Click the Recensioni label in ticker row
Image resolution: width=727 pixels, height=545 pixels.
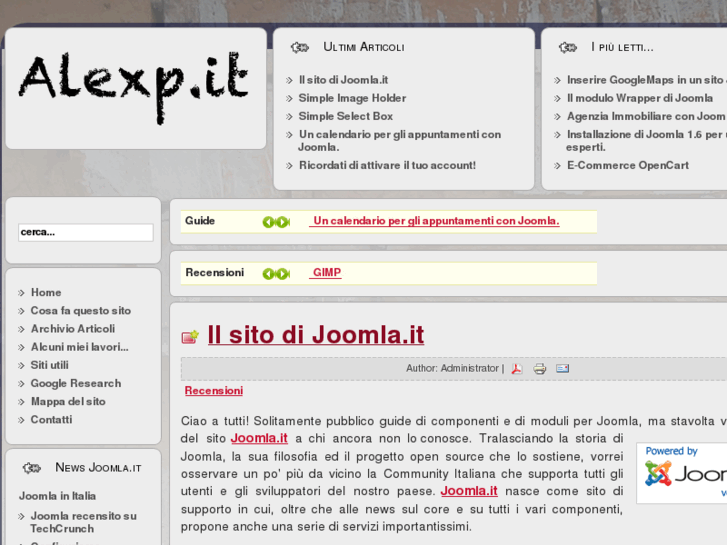coord(215,273)
